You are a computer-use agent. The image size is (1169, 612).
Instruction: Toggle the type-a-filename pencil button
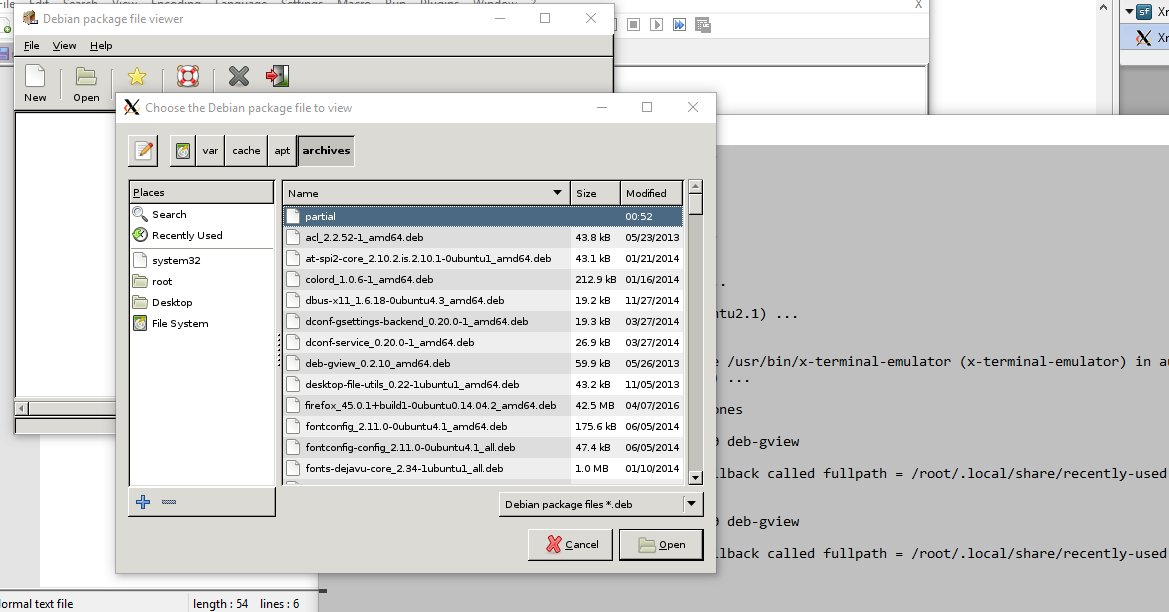point(144,151)
